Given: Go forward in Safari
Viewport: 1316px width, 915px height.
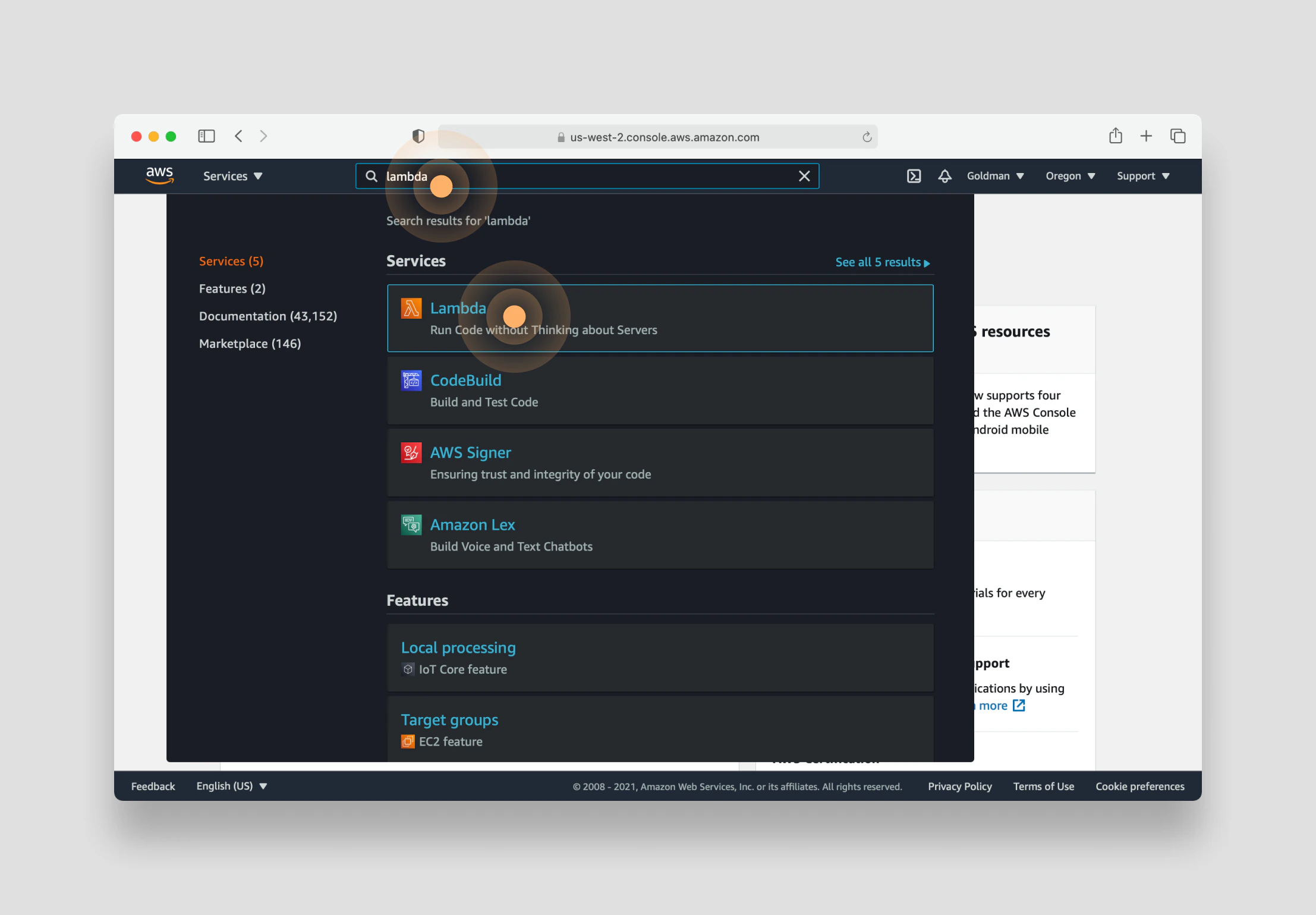Looking at the screenshot, I should click(263, 136).
